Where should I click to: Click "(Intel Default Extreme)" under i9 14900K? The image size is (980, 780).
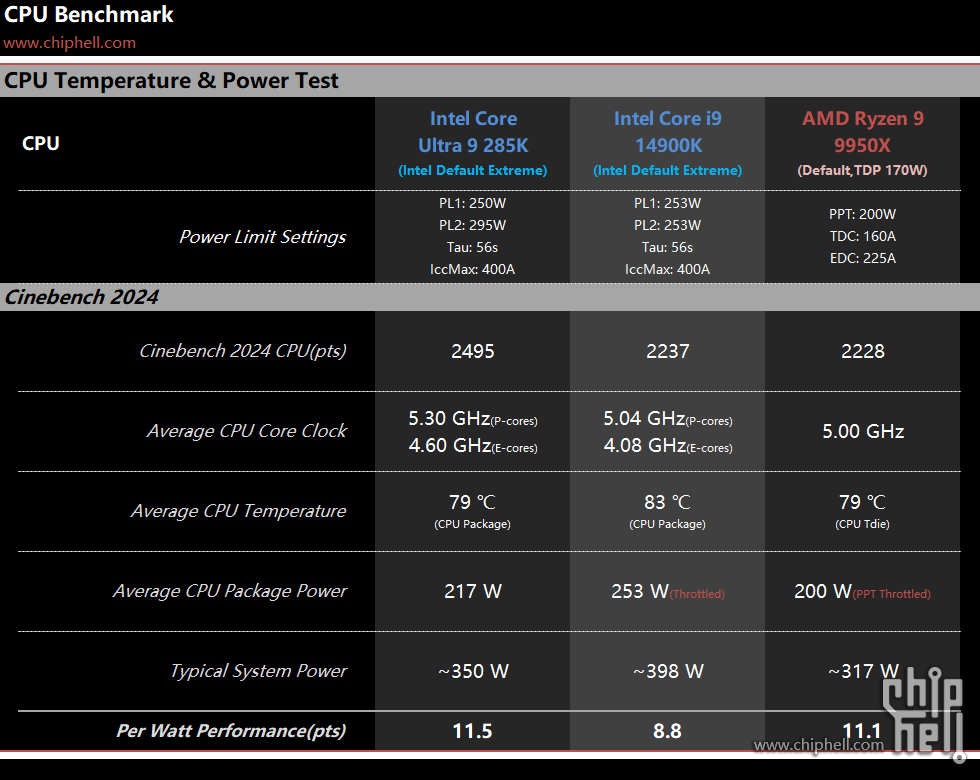pyautogui.click(x=668, y=170)
